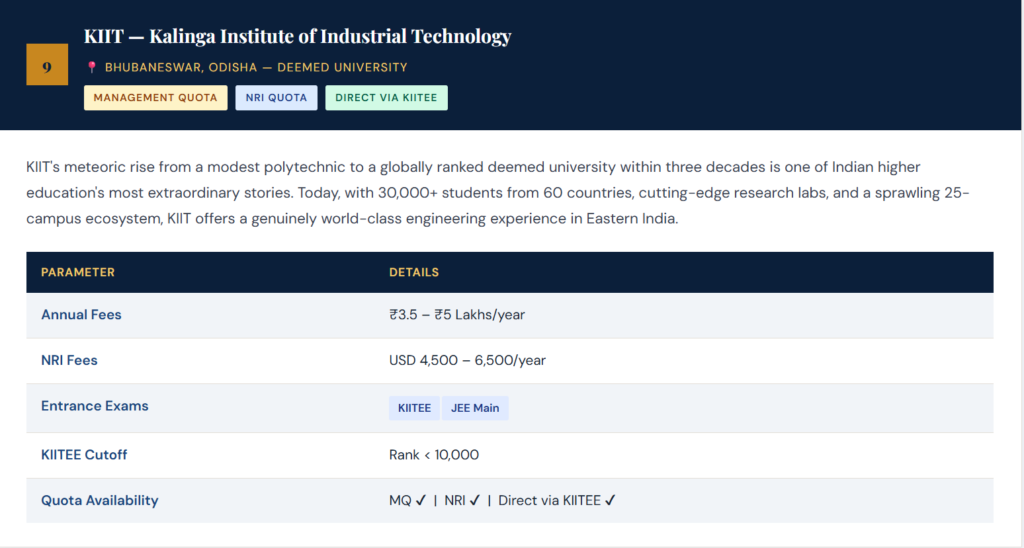Click the KIIT Kalinga Institute heading
Screen dimensions: 1024x548
[x=297, y=36]
